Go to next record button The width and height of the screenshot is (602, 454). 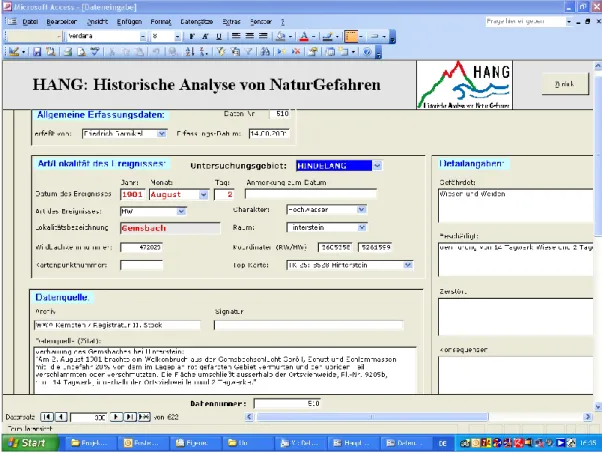(116, 417)
